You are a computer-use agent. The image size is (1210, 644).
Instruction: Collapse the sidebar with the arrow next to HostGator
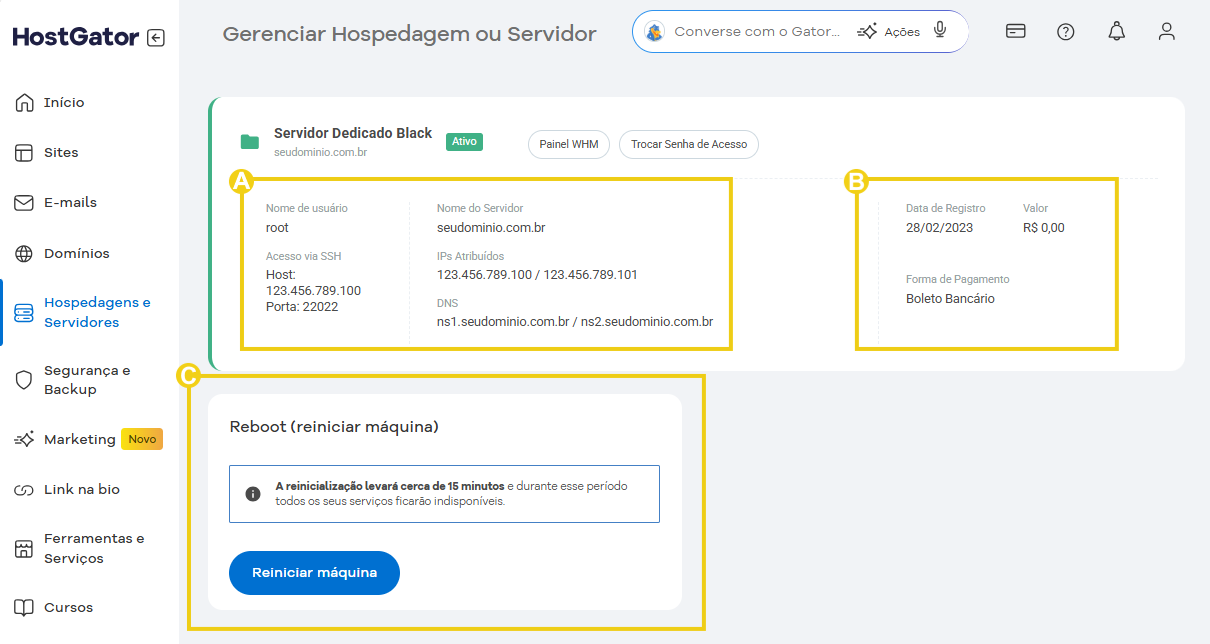(157, 36)
